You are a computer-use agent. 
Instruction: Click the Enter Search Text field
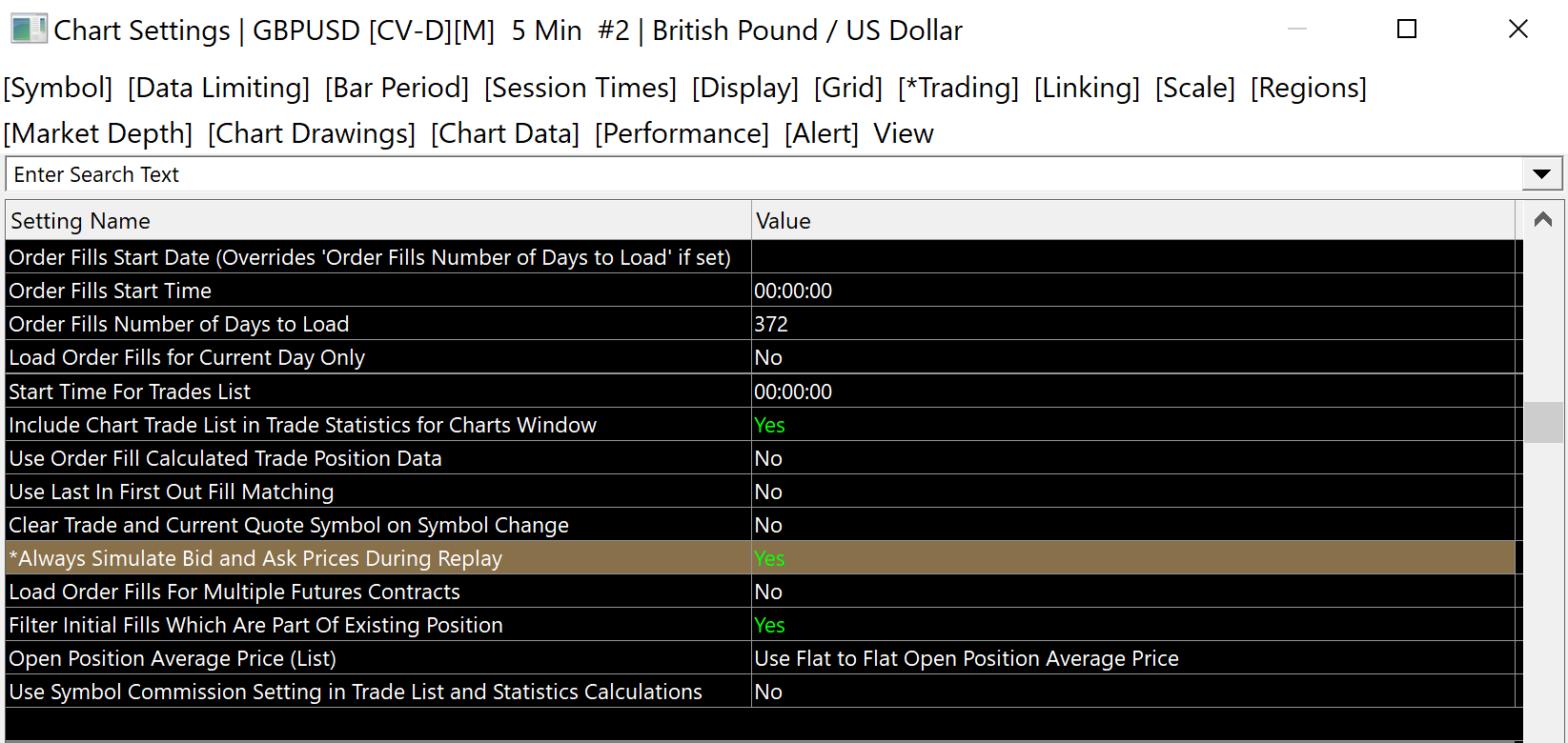(763, 174)
